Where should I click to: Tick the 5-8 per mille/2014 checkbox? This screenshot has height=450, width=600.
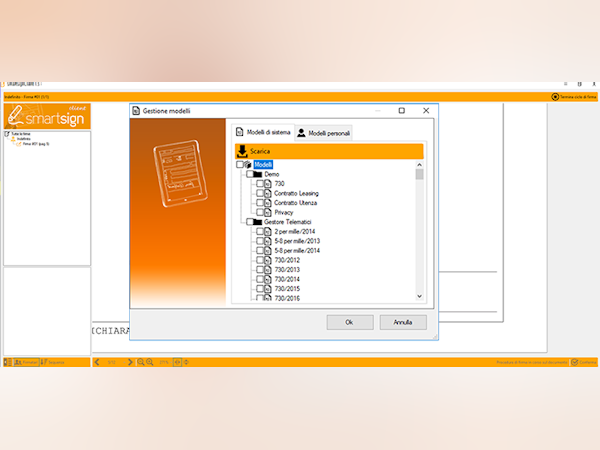[260, 251]
